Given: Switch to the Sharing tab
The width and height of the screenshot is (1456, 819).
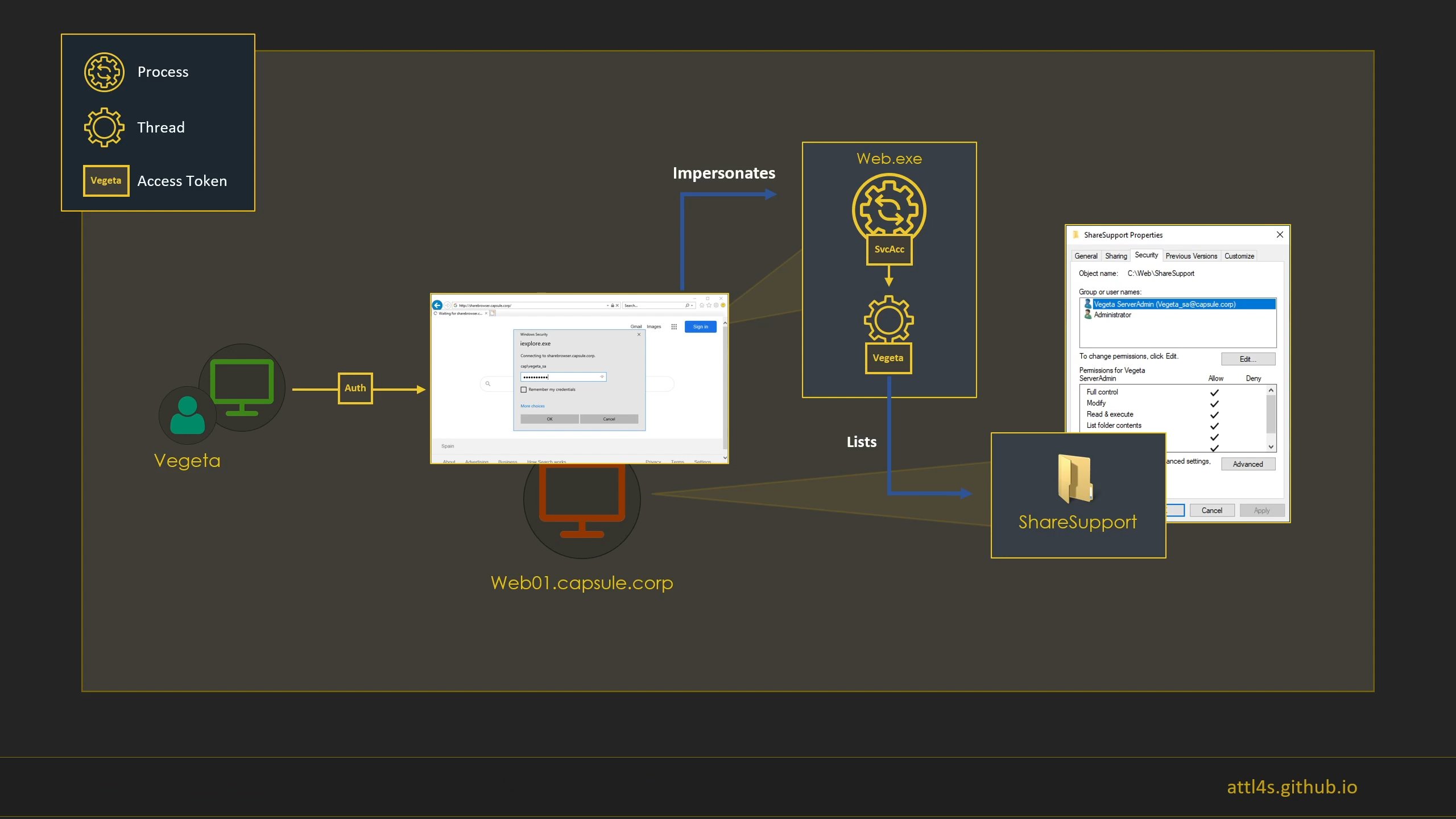Looking at the screenshot, I should (x=1115, y=256).
